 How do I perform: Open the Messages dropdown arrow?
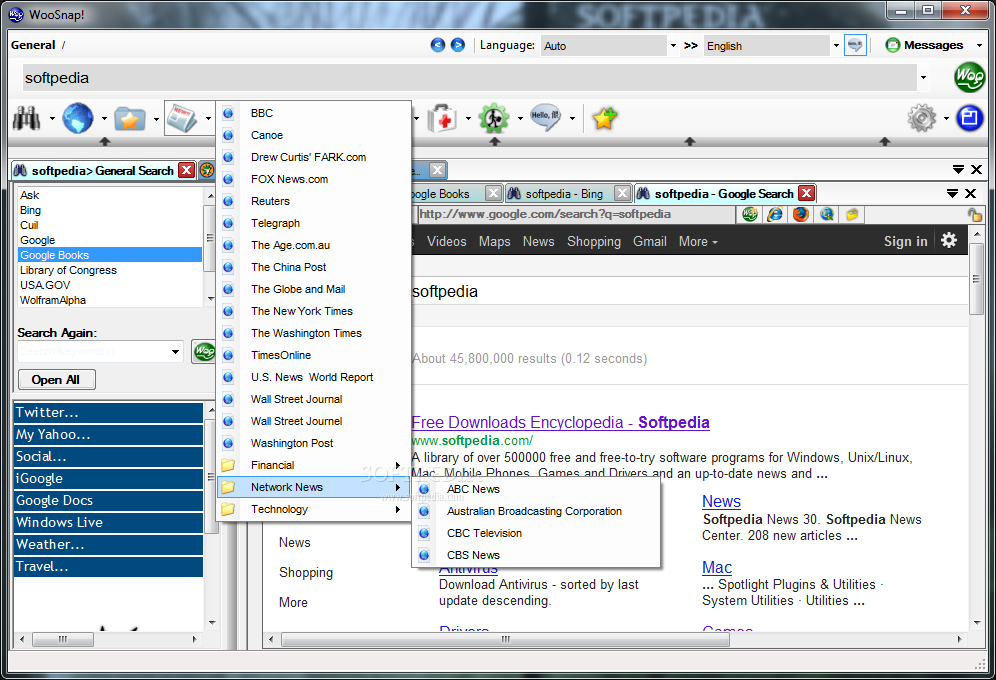979,45
